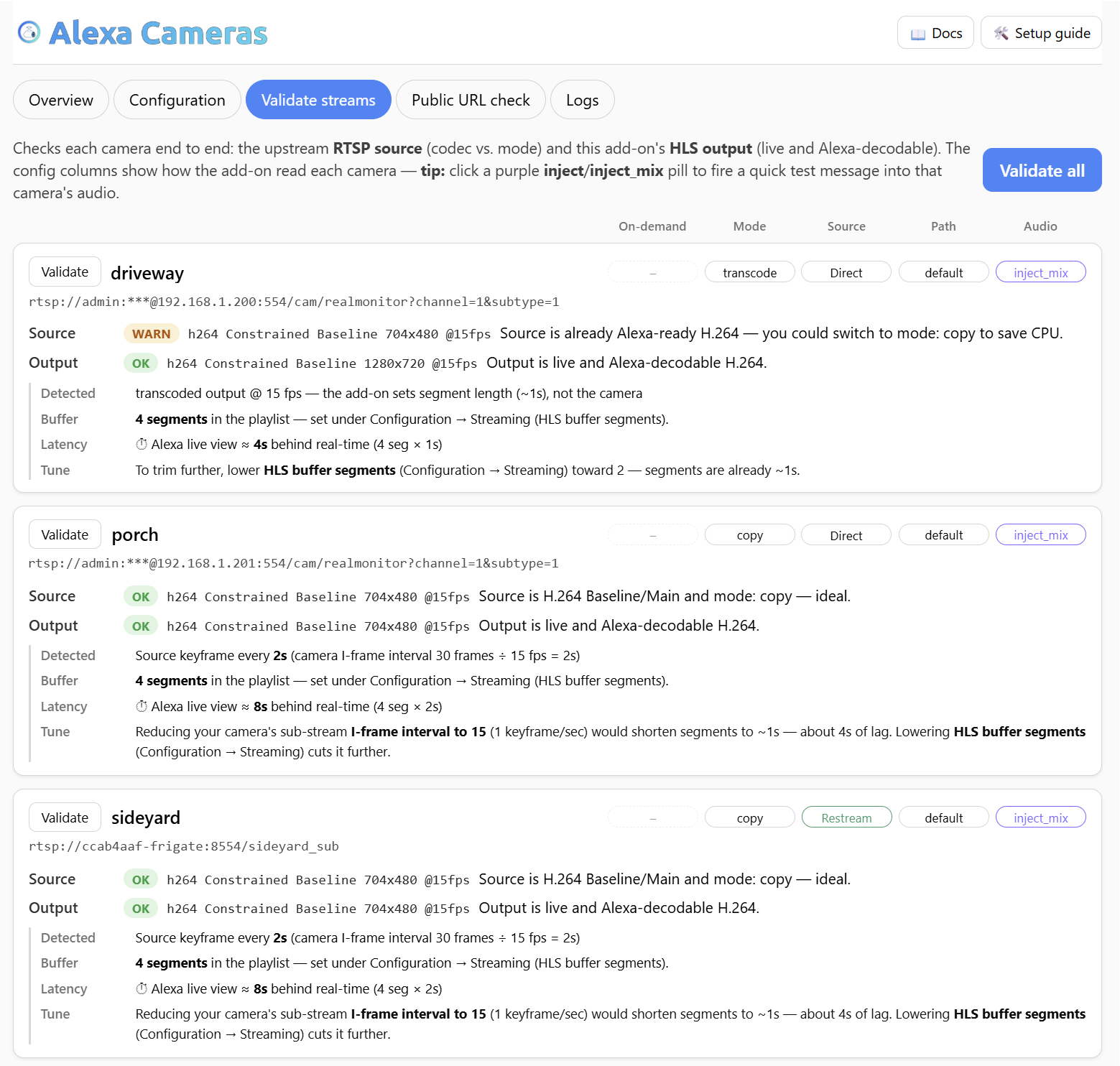
Task: Fire test message via driveway inject_mix pill
Action: point(1040,272)
